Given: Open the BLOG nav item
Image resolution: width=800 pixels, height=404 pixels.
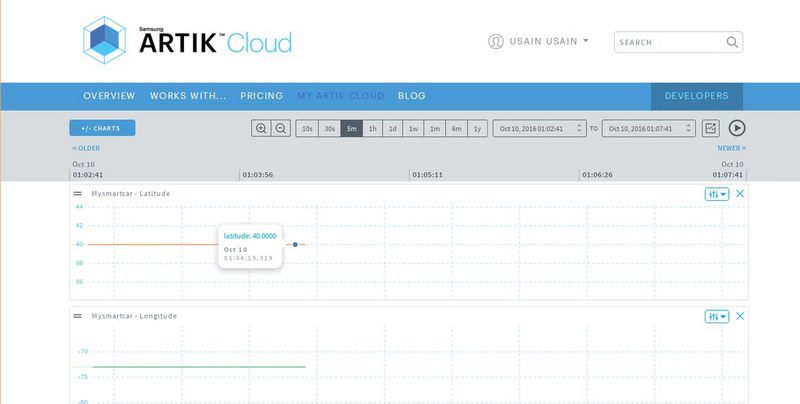Looking at the screenshot, I should (x=411, y=96).
